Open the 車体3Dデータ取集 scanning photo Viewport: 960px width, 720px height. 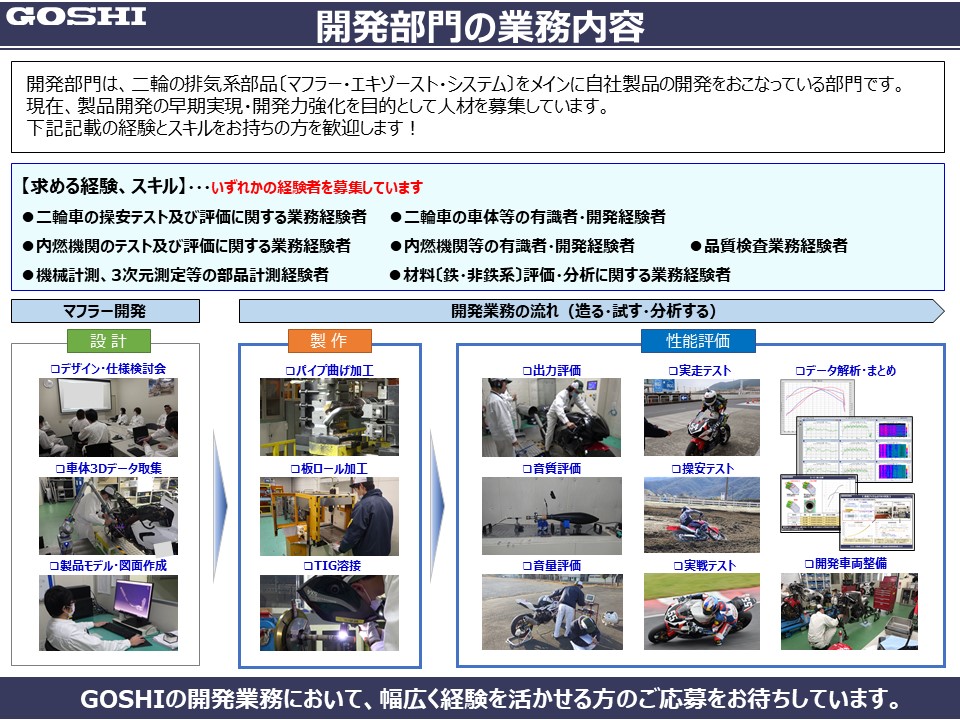(108, 515)
